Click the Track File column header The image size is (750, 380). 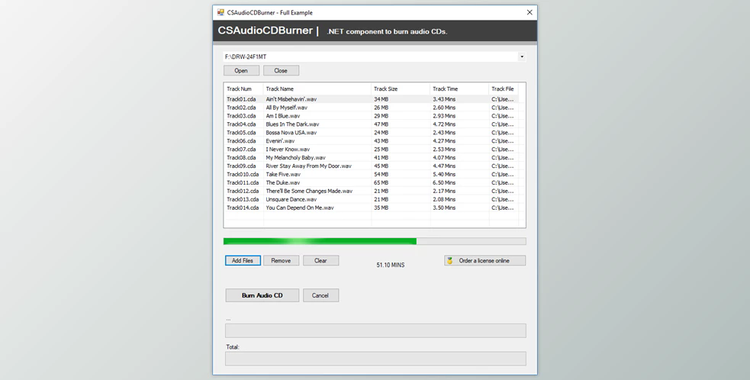[x=504, y=89]
